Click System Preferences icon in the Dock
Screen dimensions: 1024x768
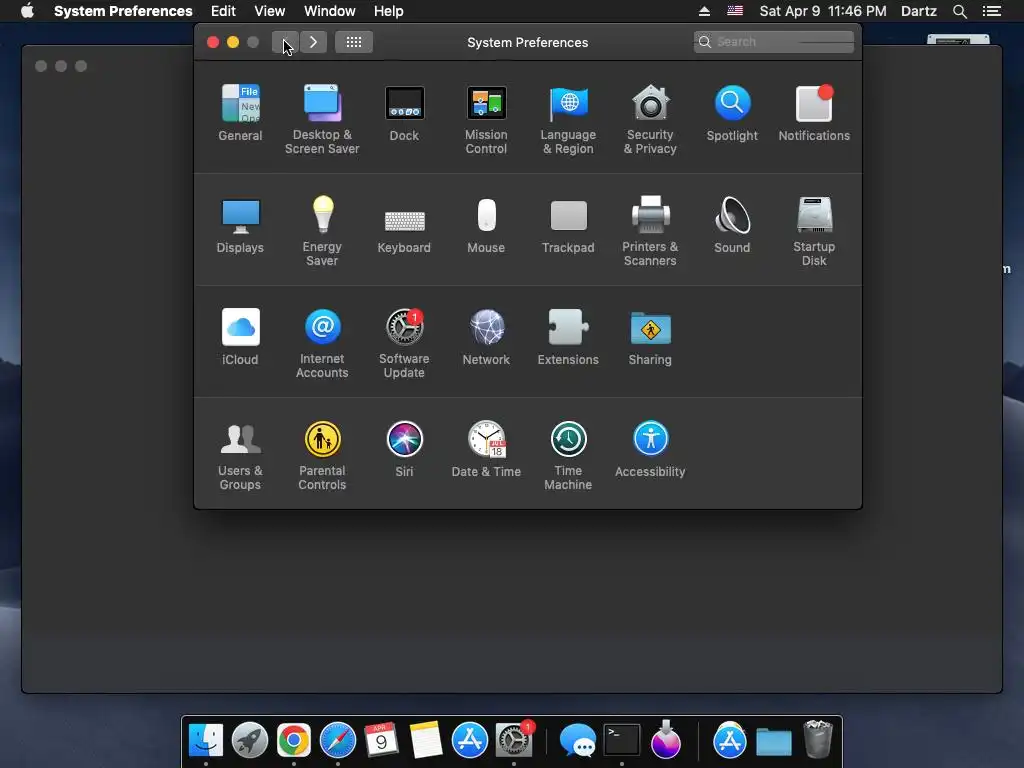tap(514, 740)
